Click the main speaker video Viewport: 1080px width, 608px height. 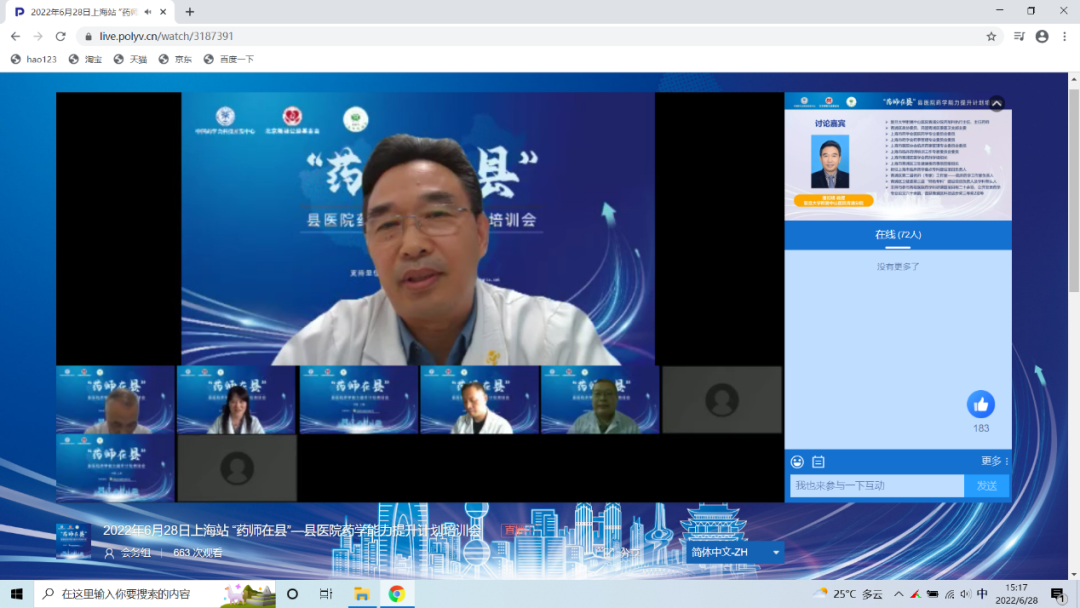click(x=418, y=229)
